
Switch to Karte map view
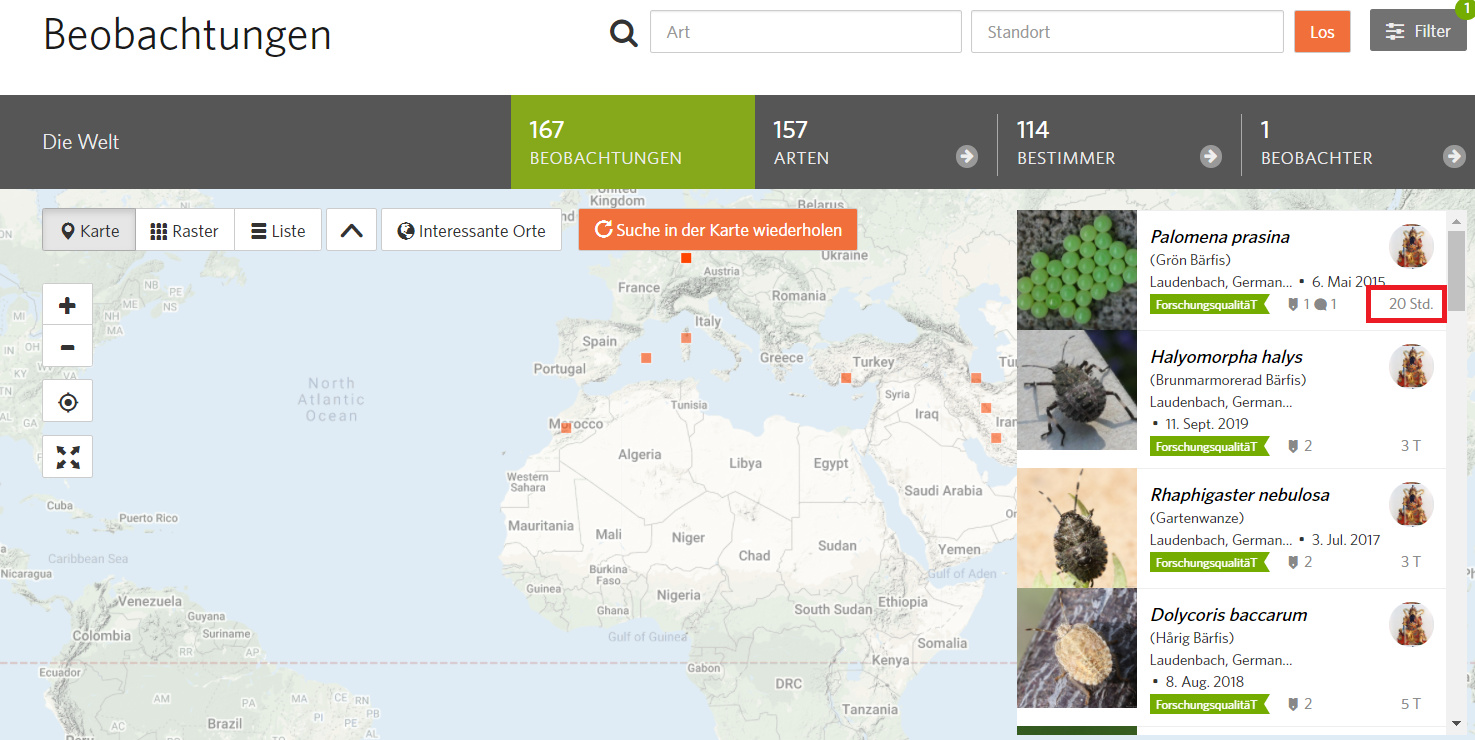pyautogui.click(x=89, y=230)
